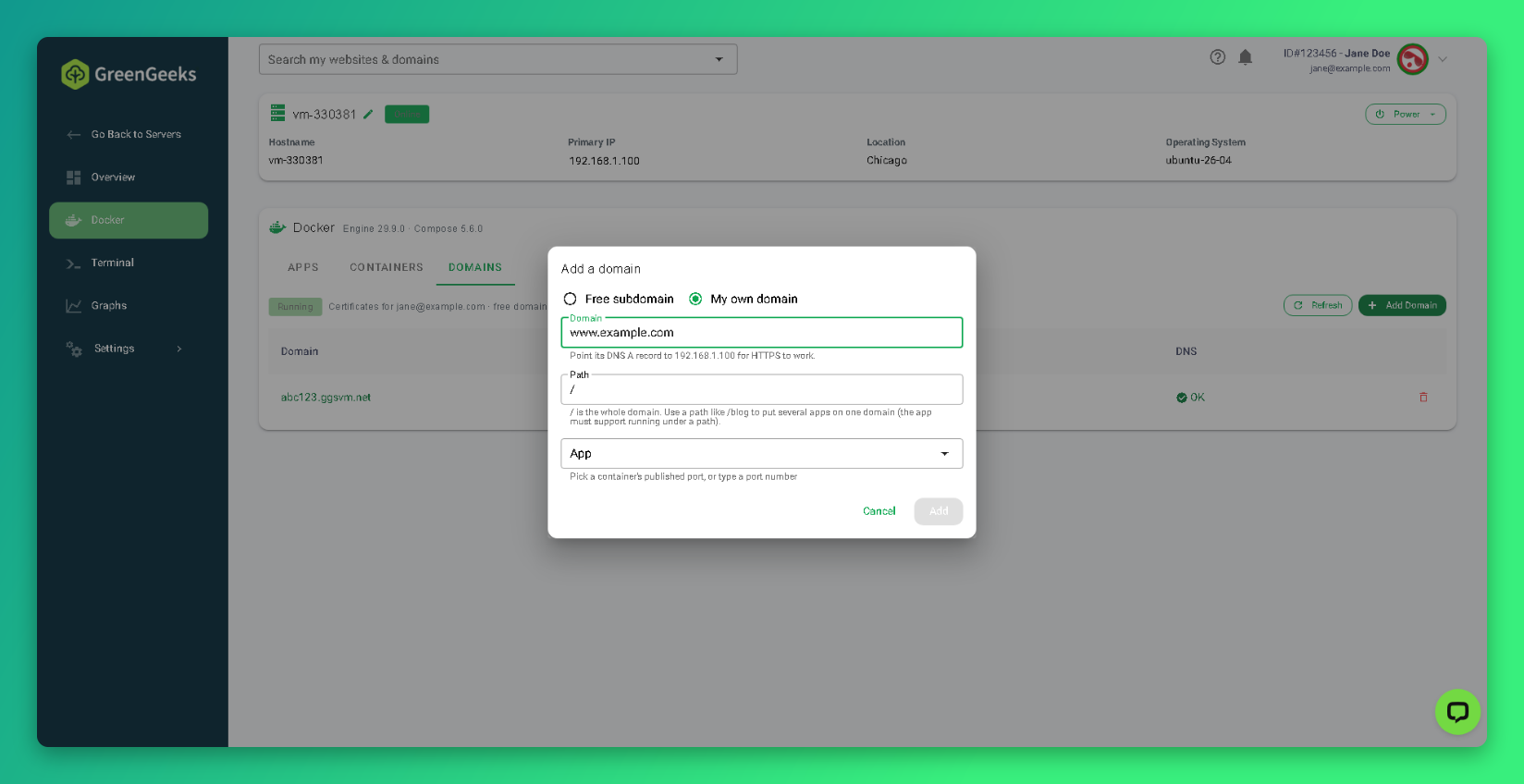Expand the Settings submenu chevron
The width and height of the screenshot is (1524, 784).
pyautogui.click(x=179, y=349)
